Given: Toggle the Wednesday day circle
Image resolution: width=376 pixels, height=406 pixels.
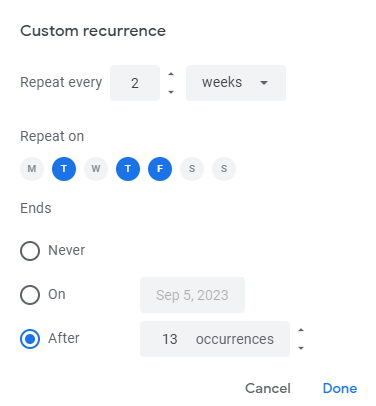Looking at the screenshot, I should pos(96,169).
